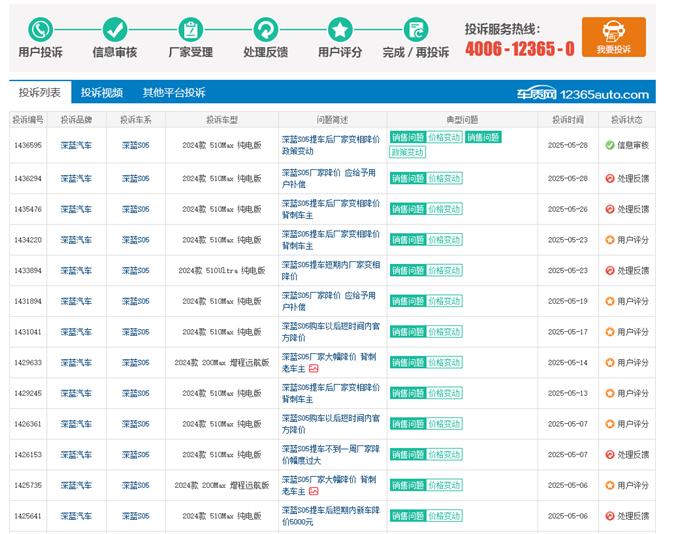The height and width of the screenshot is (534, 700).
Task: Click the image icon in complaint 1429633 description
Action: coord(314,369)
